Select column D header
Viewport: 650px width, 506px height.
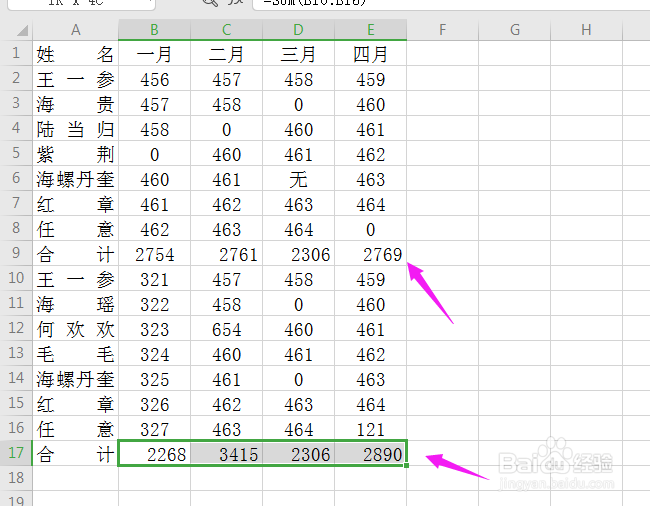click(x=298, y=30)
